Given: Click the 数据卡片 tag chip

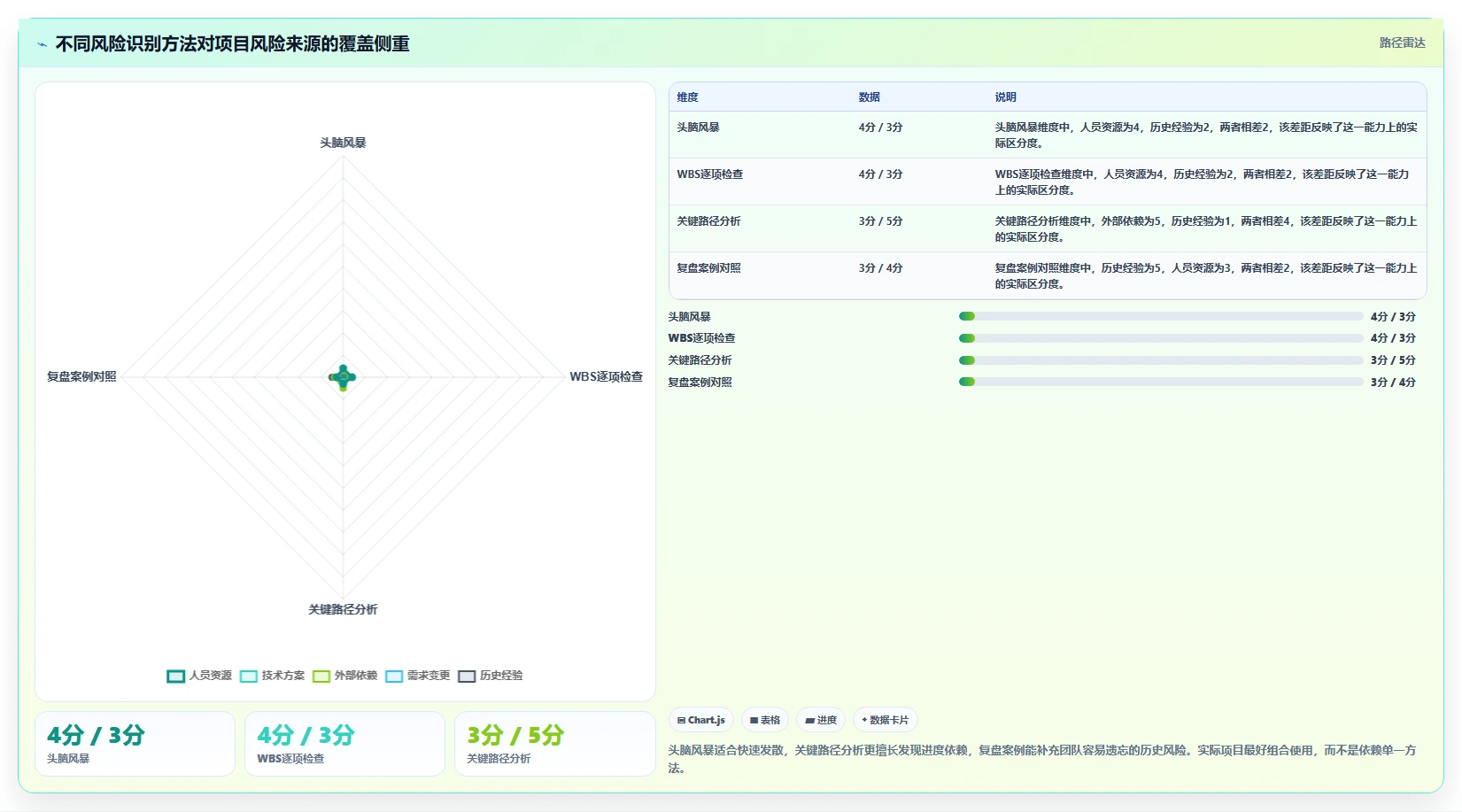Looking at the screenshot, I should [885, 720].
